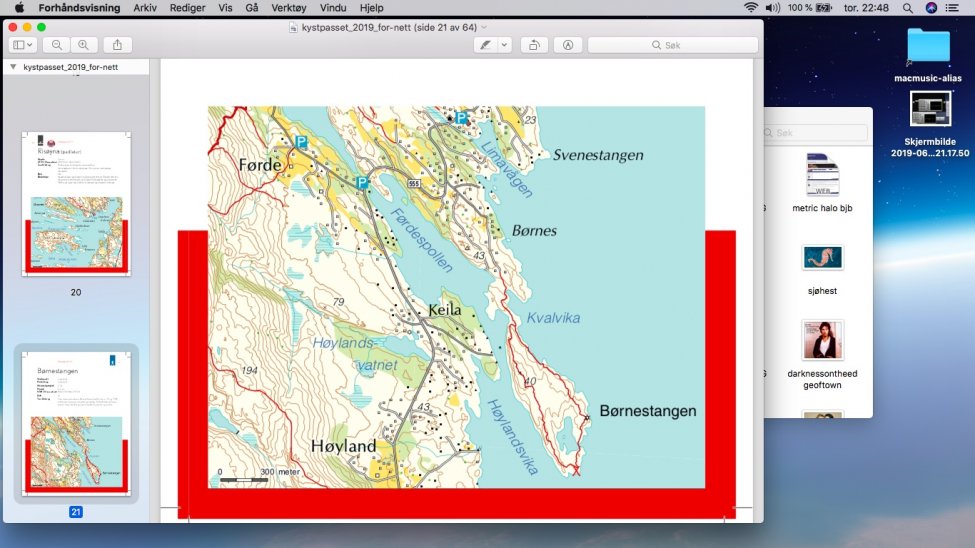
Task: Open the Verktøy menu
Action: (289, 7)
